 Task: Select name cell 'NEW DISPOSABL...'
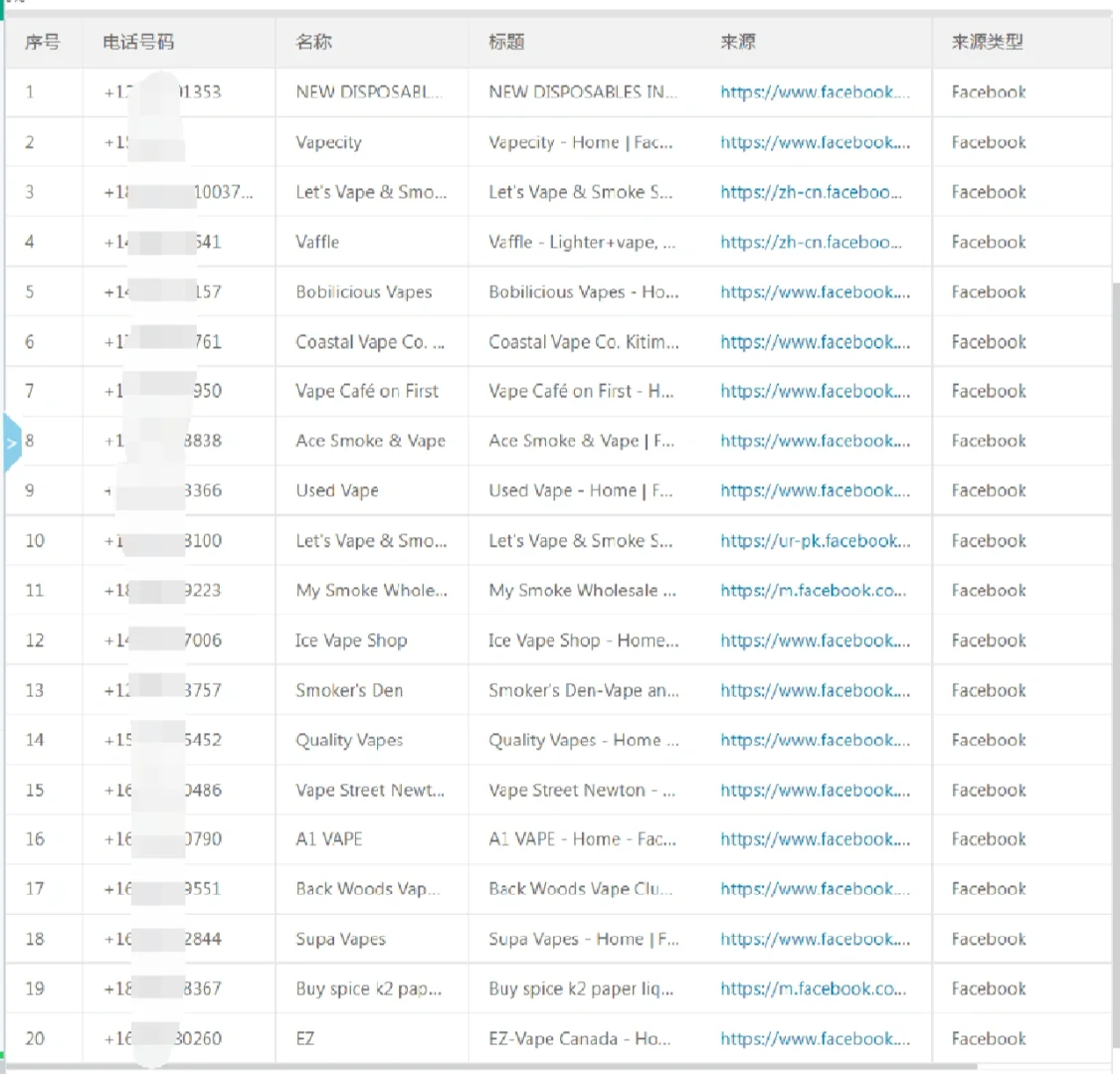pos(369,92)
